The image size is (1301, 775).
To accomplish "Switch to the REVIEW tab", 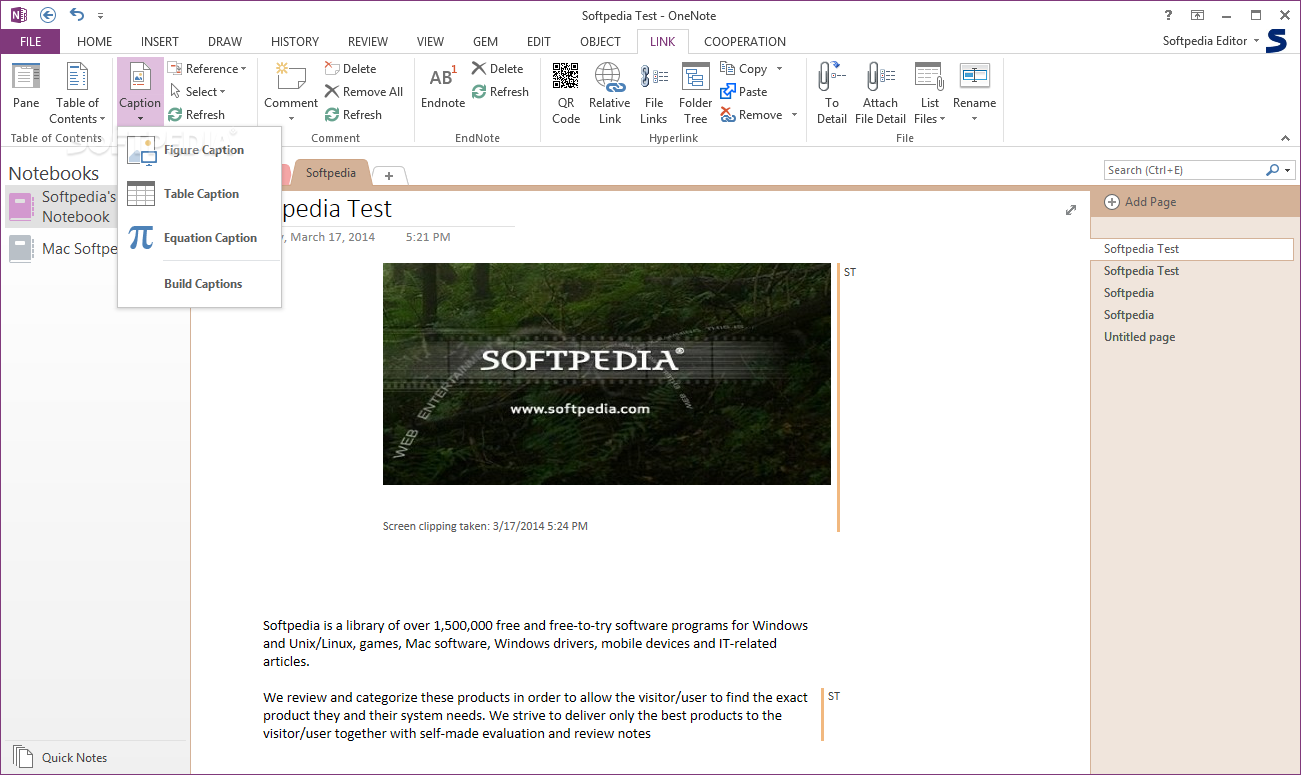I will pos(368,42).
